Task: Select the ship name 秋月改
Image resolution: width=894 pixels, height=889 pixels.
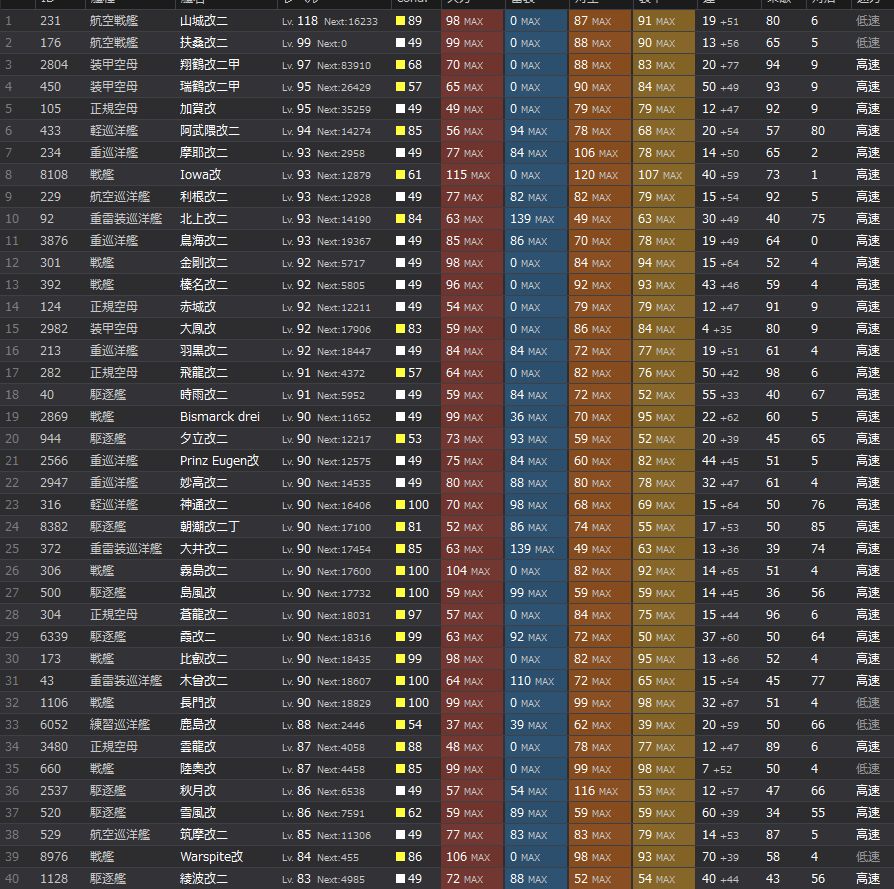Action: [198, 791]
